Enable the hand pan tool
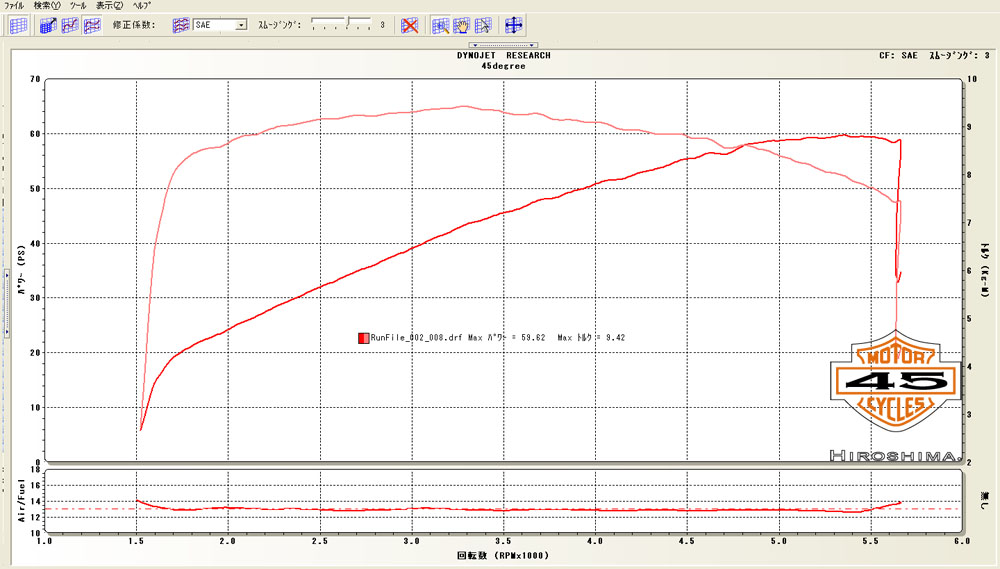Viewport: 1000px width, 569px height. tap(462, 25)
